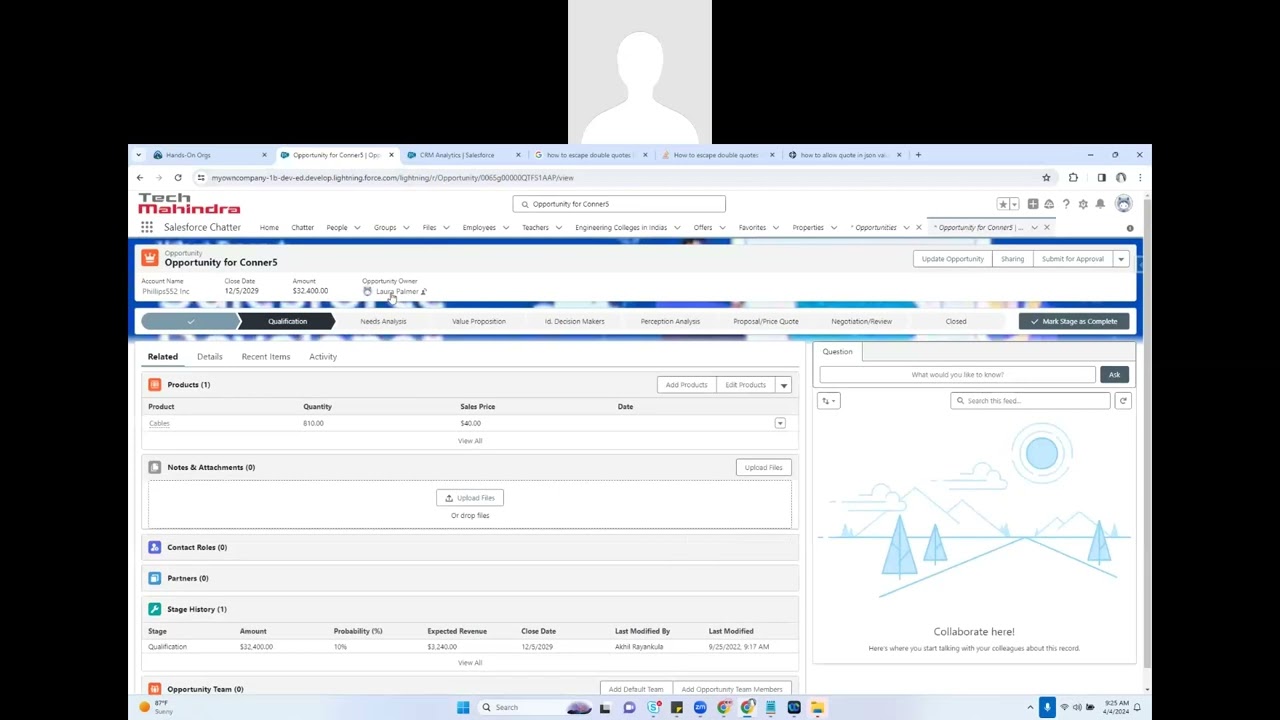Click the Update Opportunity button
Image resolution: width=1280 pixels, height=720 pixels.
coord(953,259)
